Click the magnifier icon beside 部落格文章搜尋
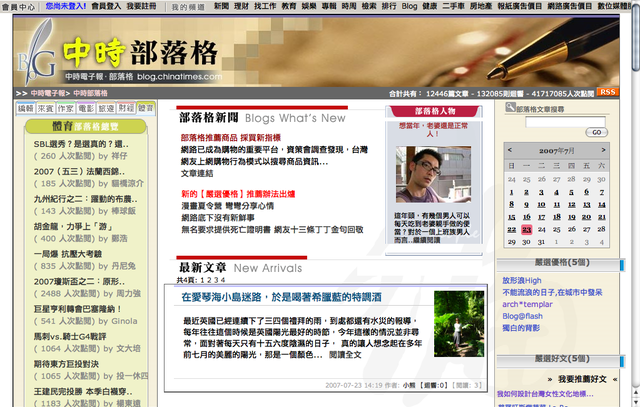Screen dimensions: 640x407 pyautogui.click(x=510, y=107)
